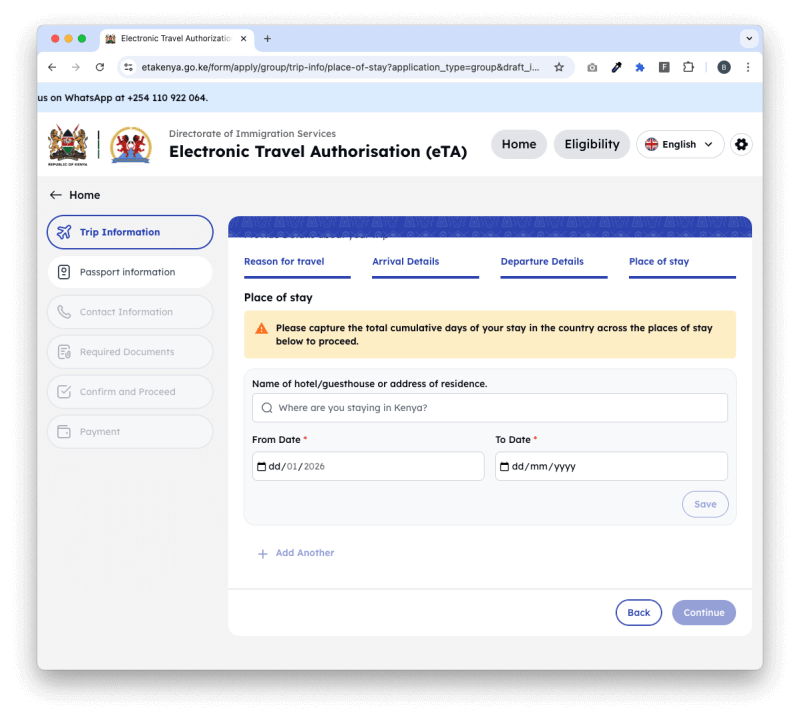The width and height of the screenshot is (800, 719).
Task: Expand the tab search dropdown arrow
Action: tap(749, 39)
